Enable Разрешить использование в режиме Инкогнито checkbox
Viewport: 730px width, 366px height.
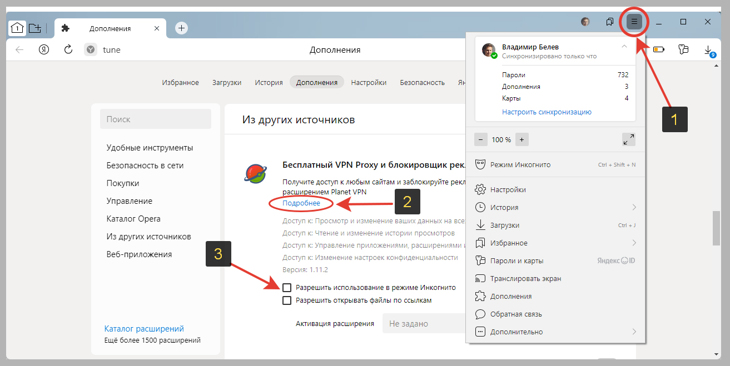pos(287,287)
